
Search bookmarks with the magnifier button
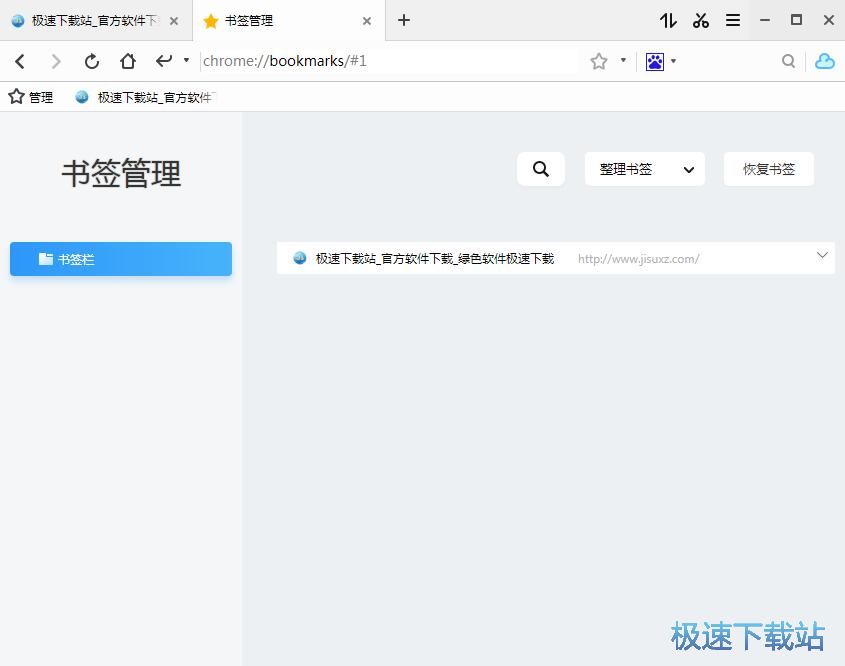pyautogui.click(x=541, y=169)
